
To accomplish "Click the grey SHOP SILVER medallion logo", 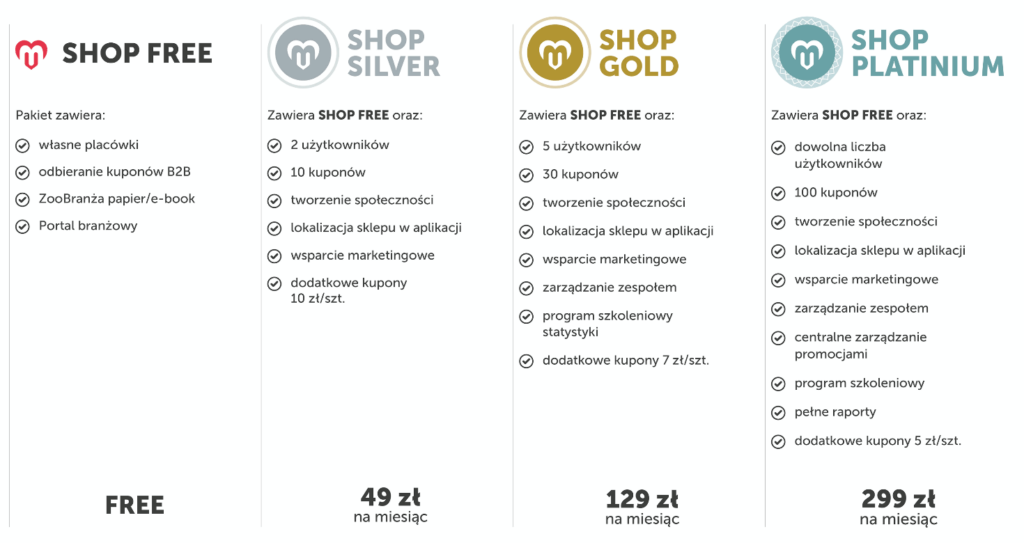I will click(303, 53).
